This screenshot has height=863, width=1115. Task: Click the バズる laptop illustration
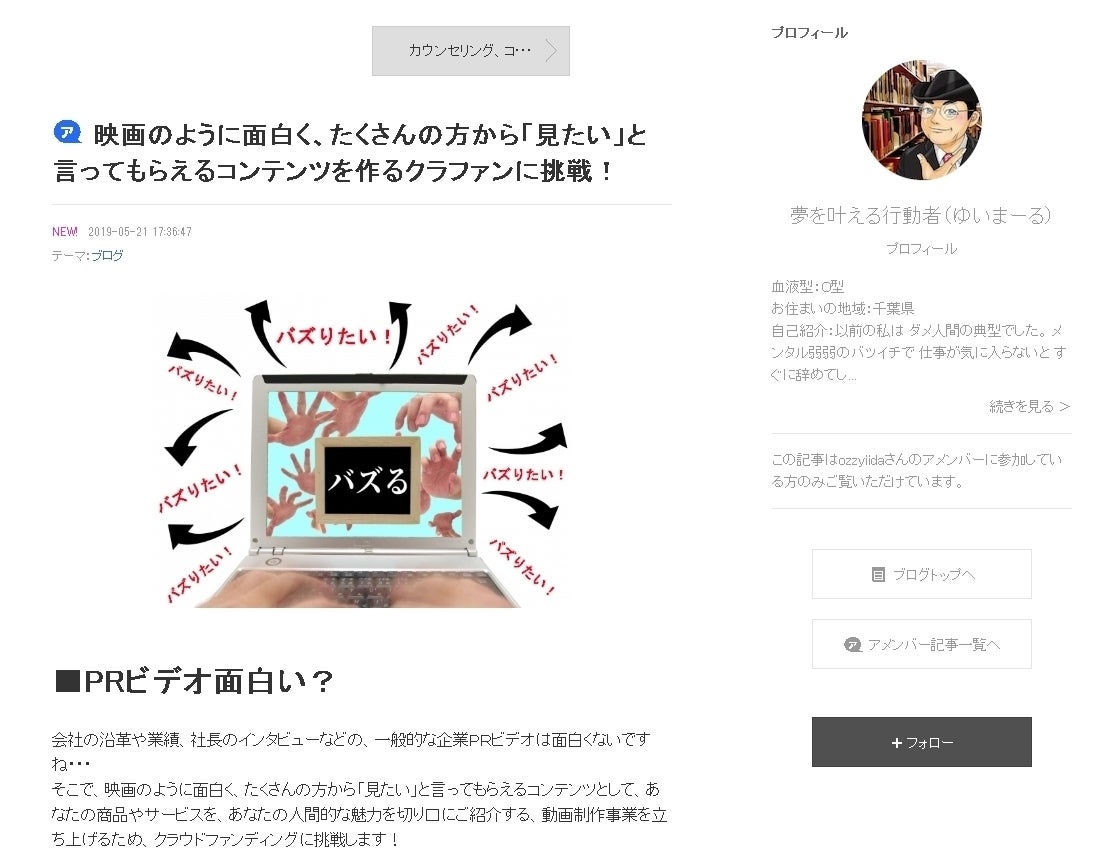pyautogui.click(x=361, y=452)
